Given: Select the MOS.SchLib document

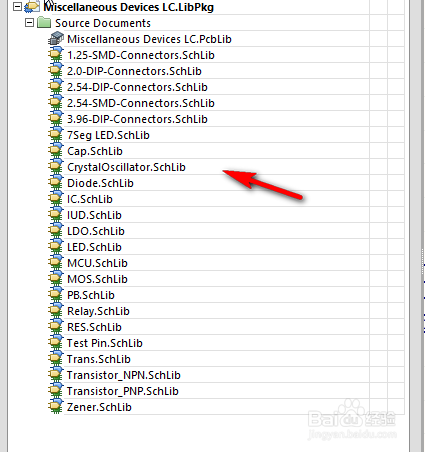Looking at the screenshot, I should pos(97,279).
